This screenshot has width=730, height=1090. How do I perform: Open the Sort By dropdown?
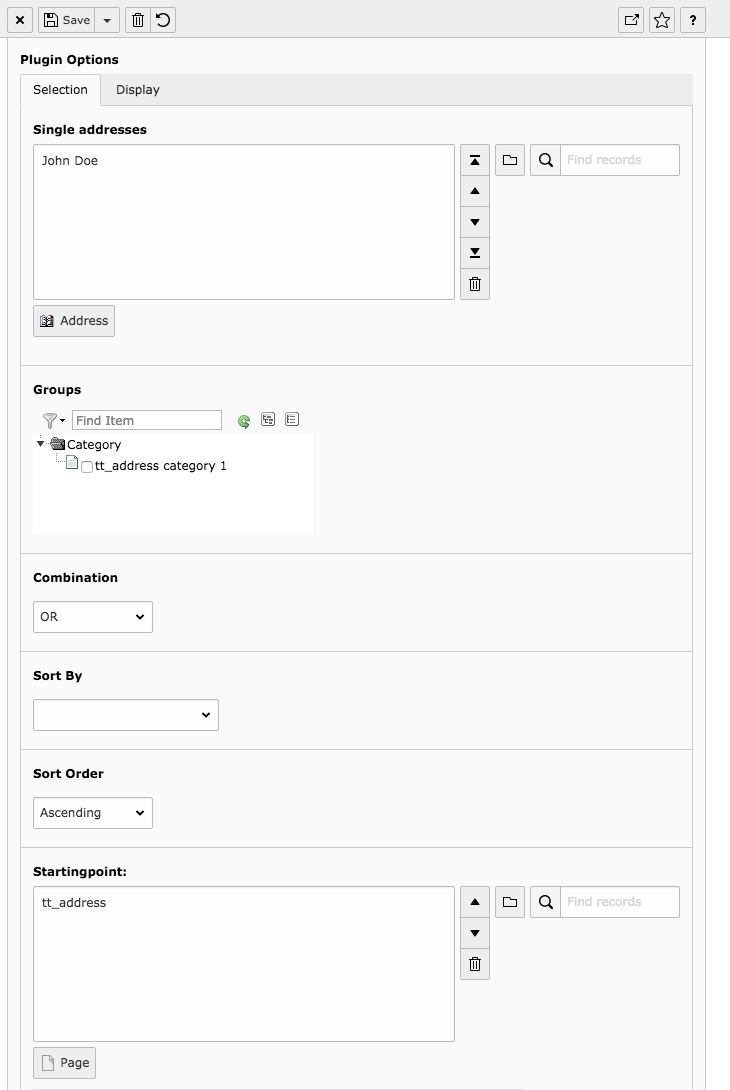tap(125, 715)
